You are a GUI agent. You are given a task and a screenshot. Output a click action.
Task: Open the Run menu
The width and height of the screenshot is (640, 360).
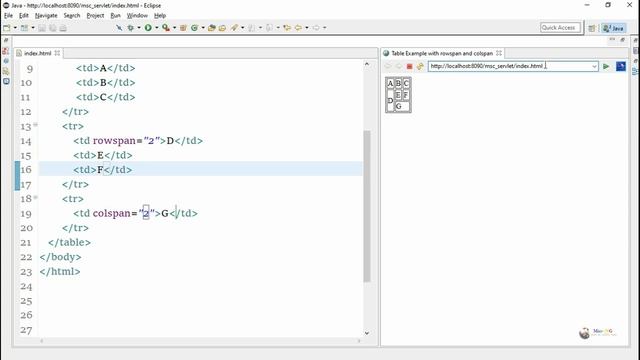[x=116, y=16]
